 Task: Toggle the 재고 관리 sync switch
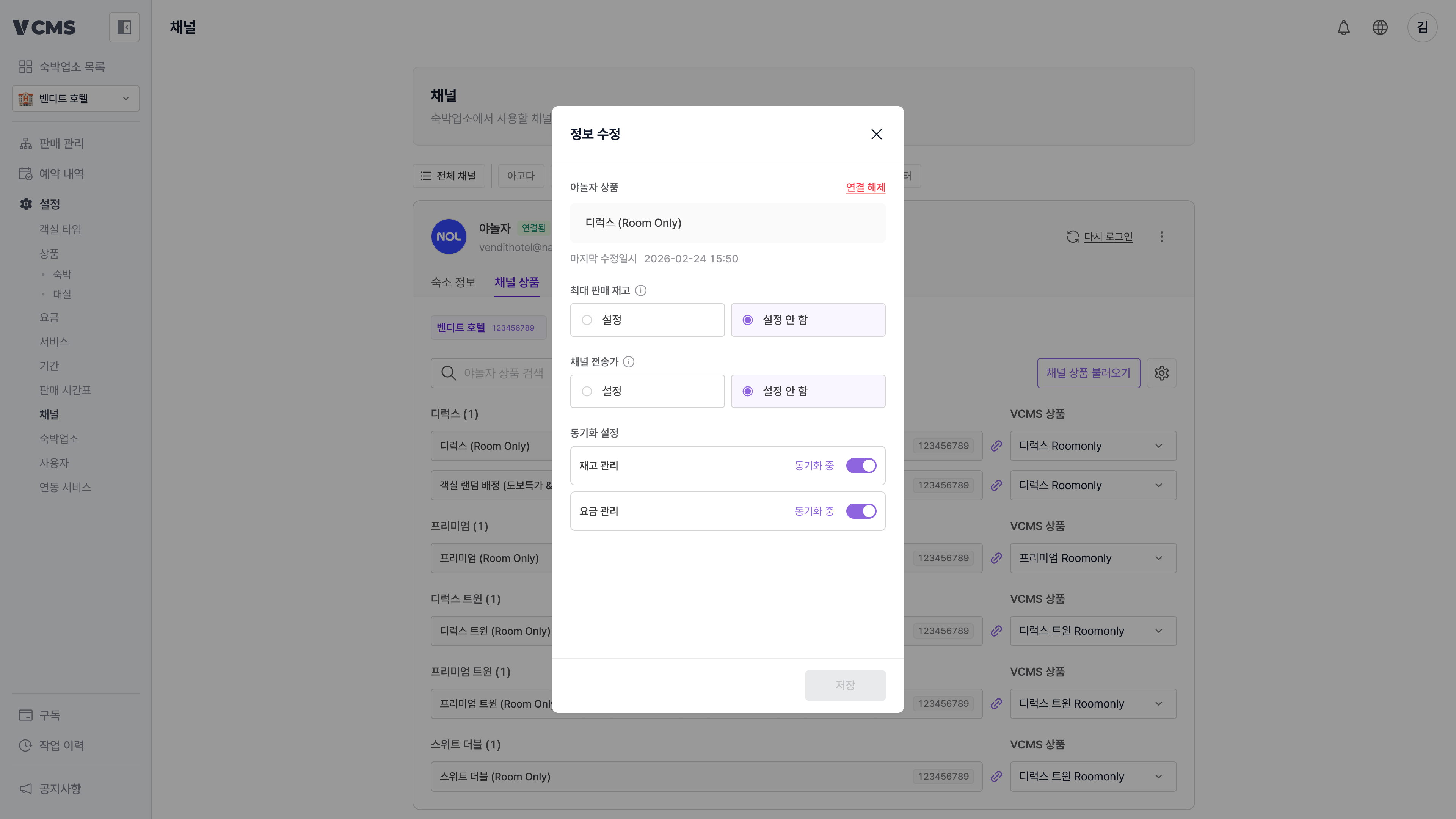[x=861, y=466]
